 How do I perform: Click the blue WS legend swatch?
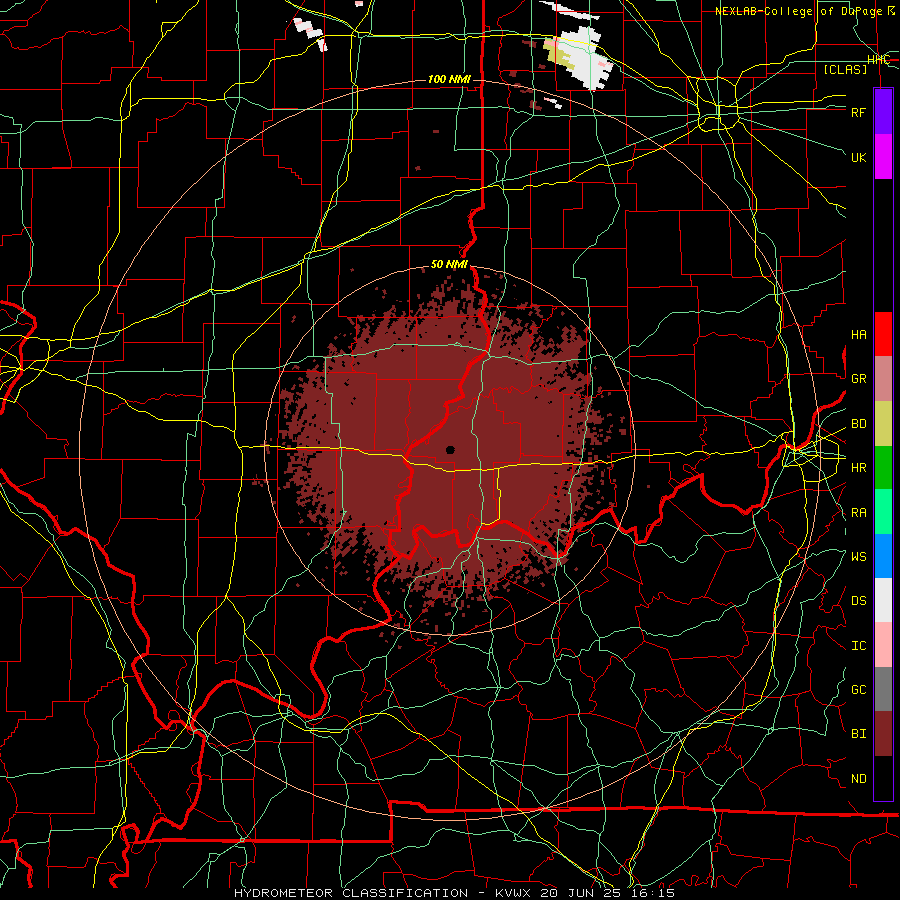883,556
